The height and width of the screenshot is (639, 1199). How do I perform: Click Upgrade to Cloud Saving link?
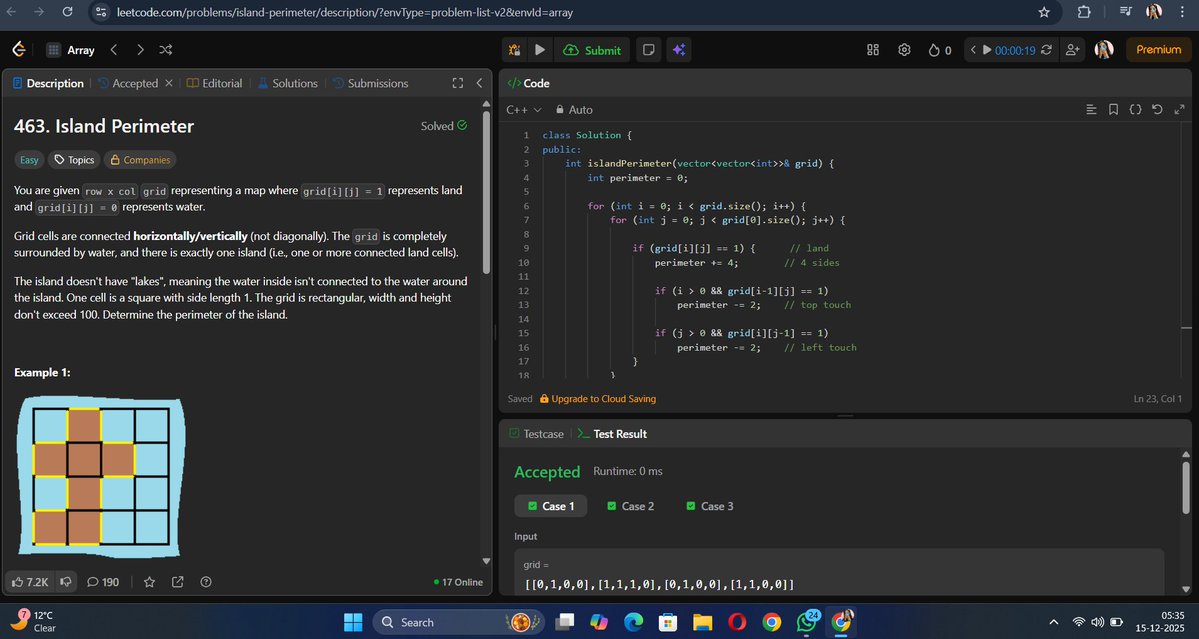click(x=598, y=399)
